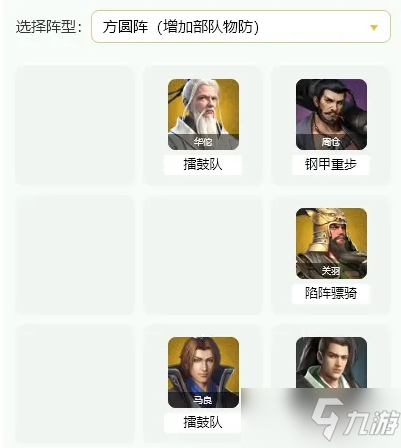Select empty bottom-left formation slot
Screen dimensions: 401x448
point(75,383)
